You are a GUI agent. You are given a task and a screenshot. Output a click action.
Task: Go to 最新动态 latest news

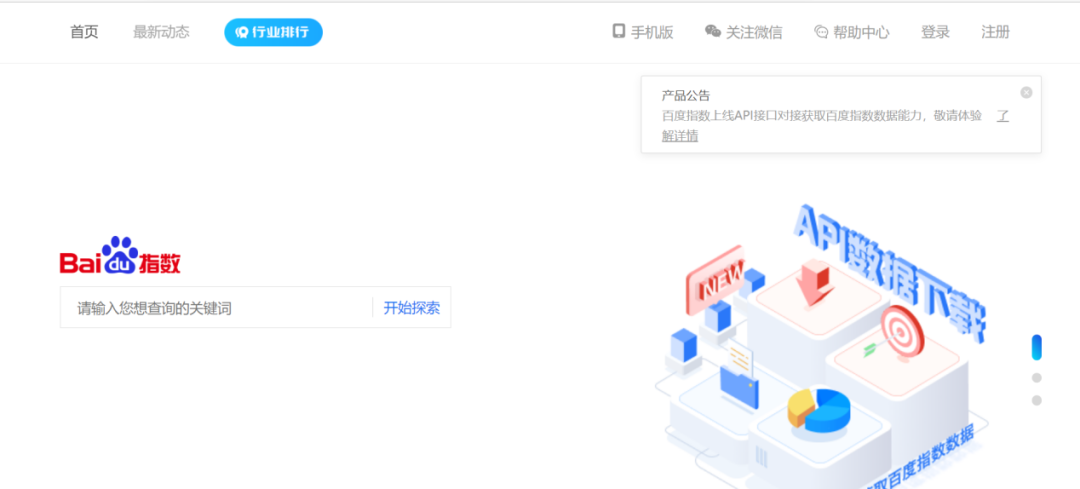(161, 32)
